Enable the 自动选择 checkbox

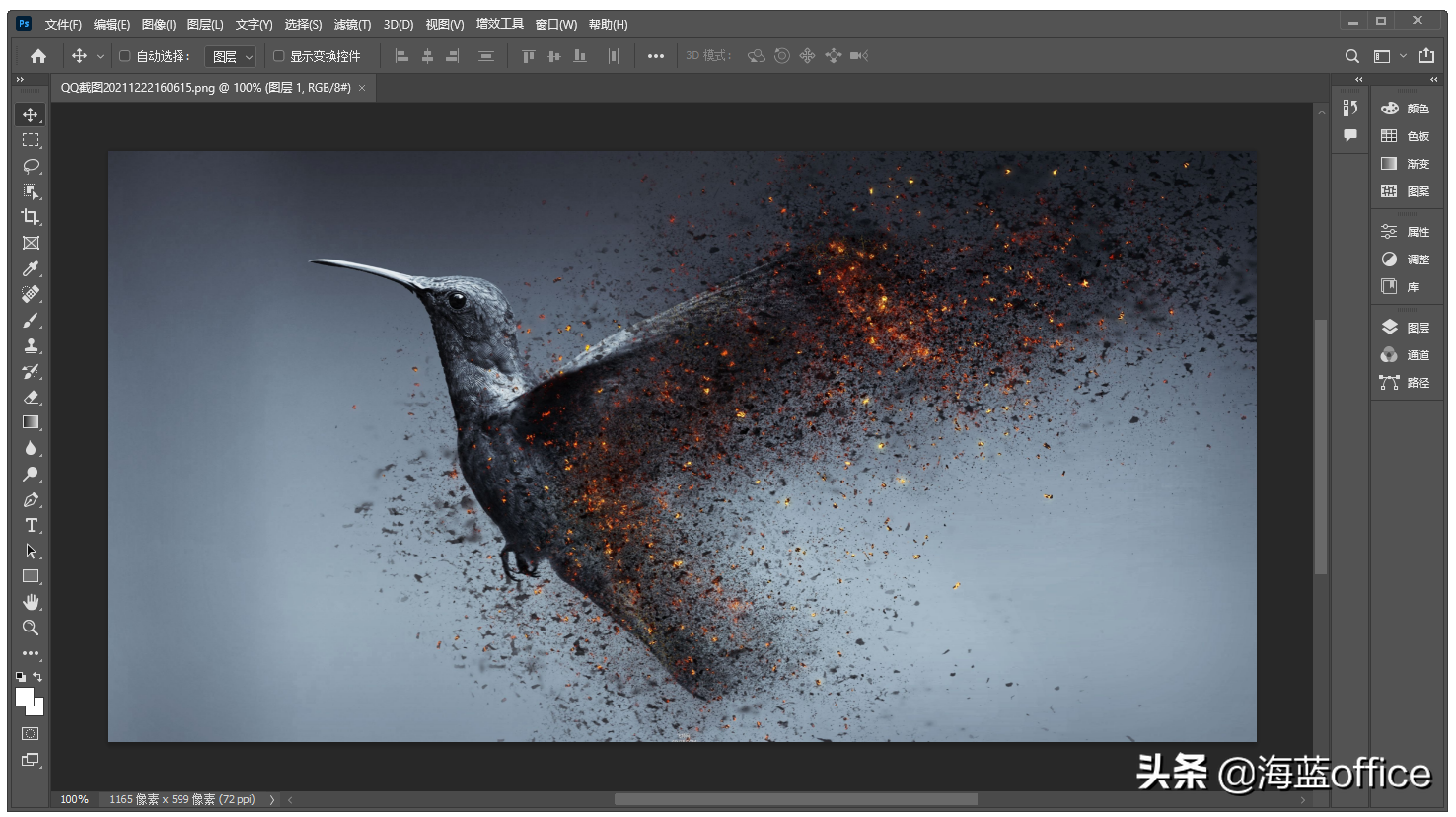125,56
